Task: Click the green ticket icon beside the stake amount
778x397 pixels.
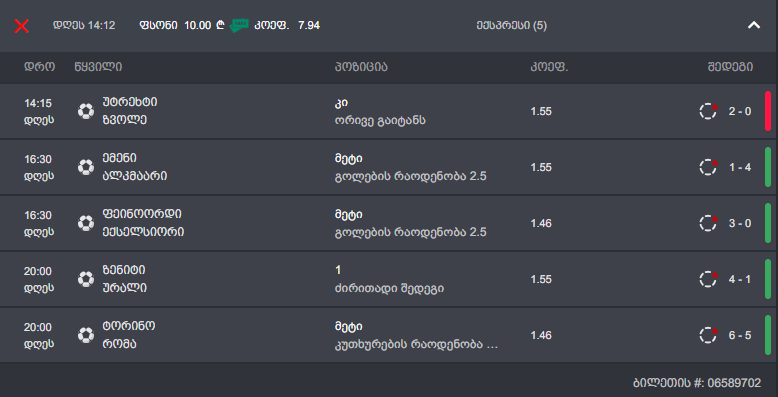Action: pyautogui.click(x=239, y=25)
